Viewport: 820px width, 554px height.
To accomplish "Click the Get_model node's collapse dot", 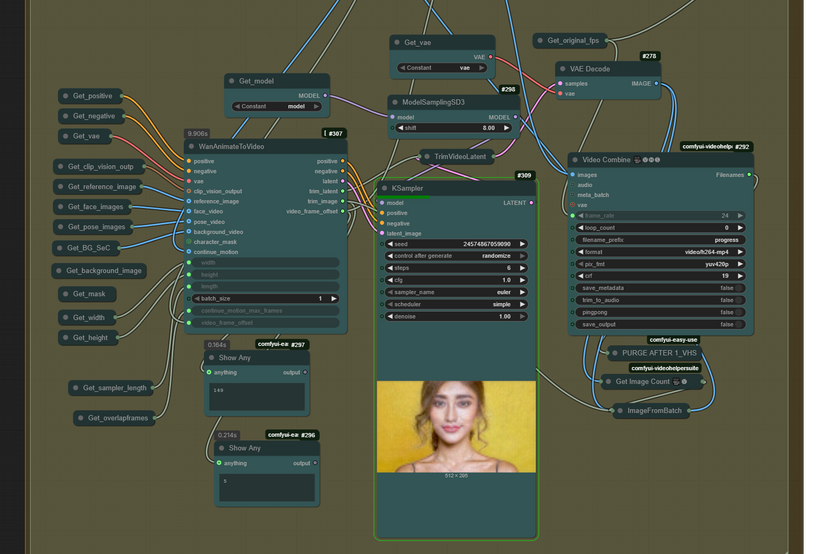I will [x=231, y=81].
